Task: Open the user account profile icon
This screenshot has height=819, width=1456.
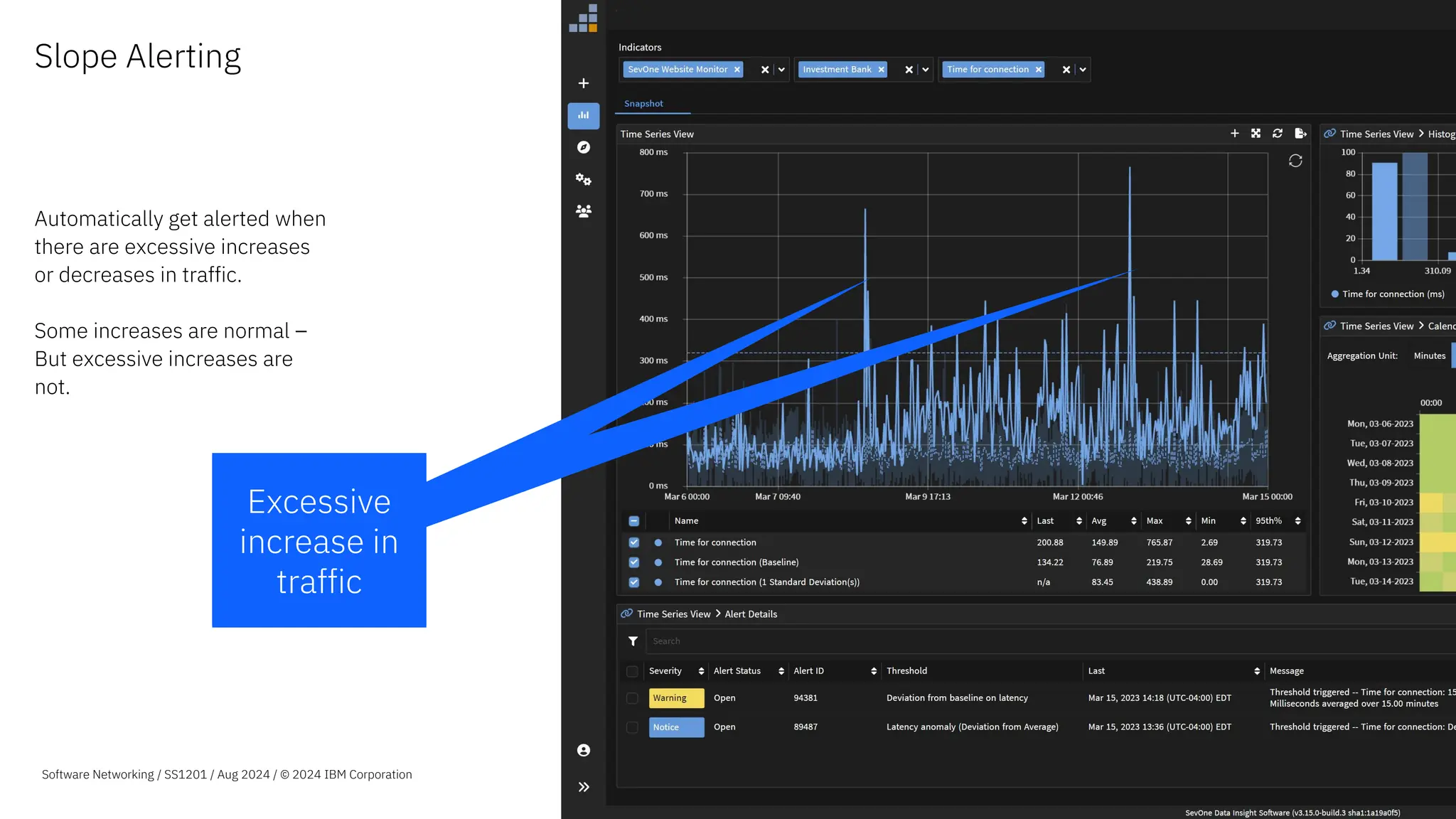Action: pyautogui.click(x=583, y=750)
